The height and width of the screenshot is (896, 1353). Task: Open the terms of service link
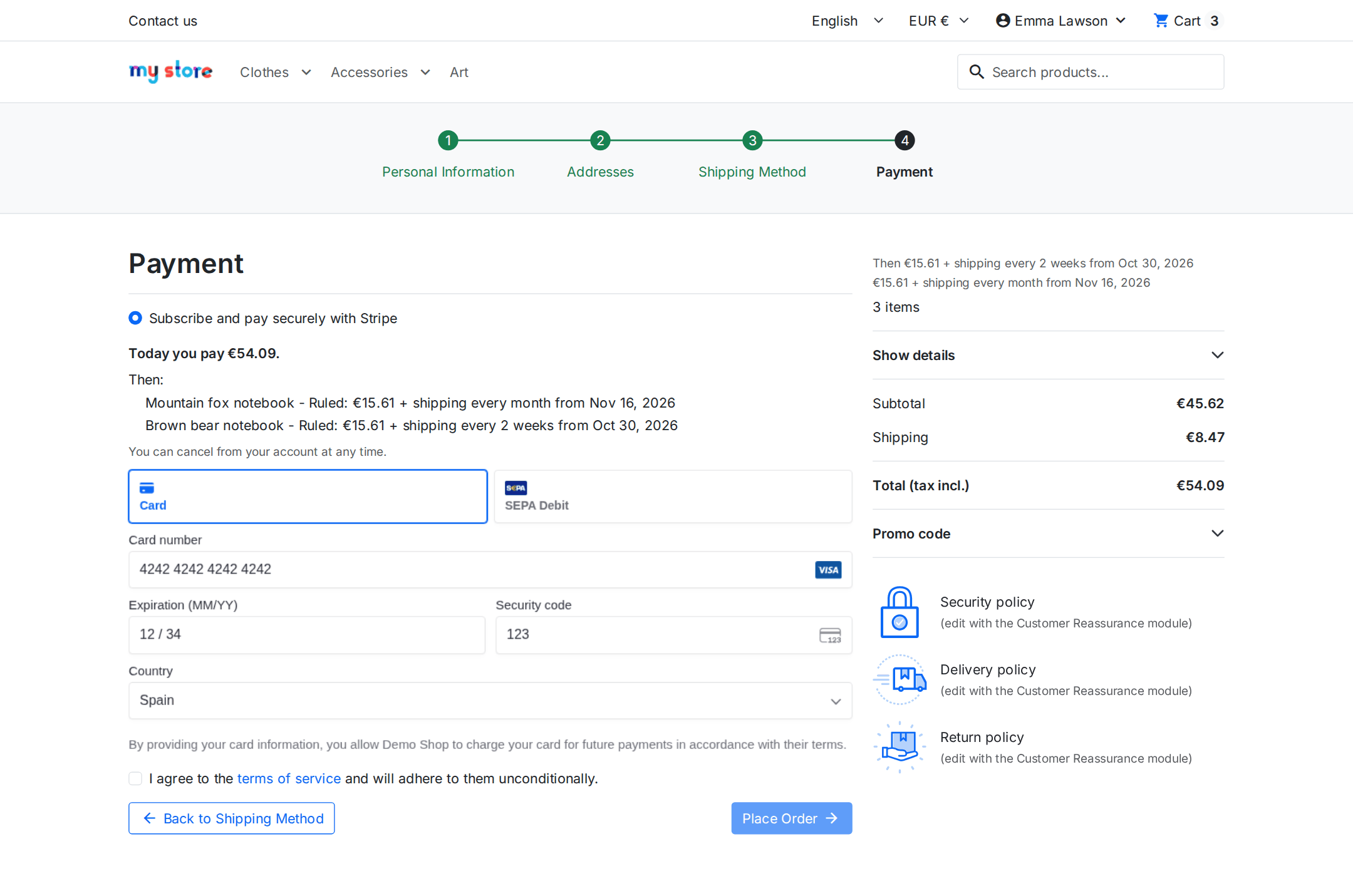(x=289, y=778)
